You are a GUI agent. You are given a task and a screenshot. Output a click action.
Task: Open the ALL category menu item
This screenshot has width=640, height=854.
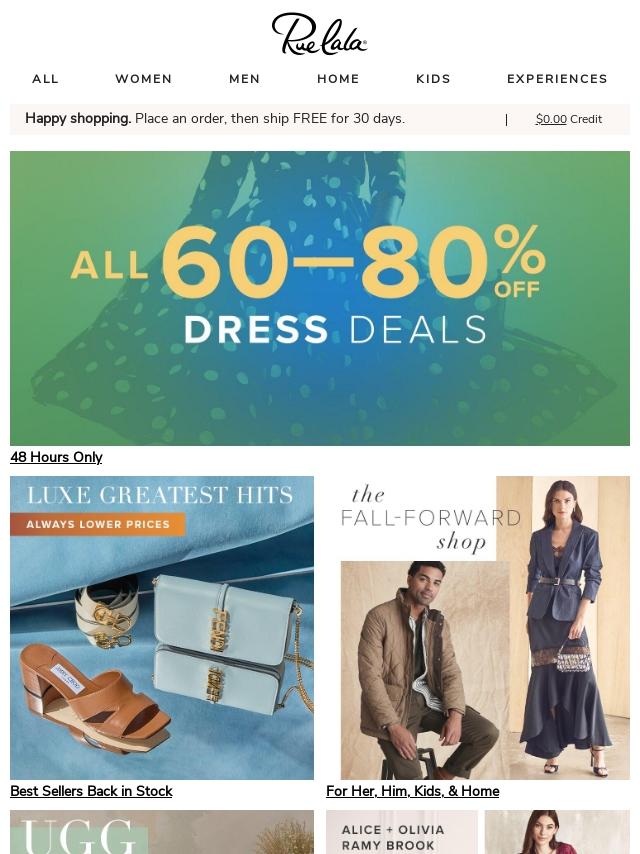(x=45, y=79)
